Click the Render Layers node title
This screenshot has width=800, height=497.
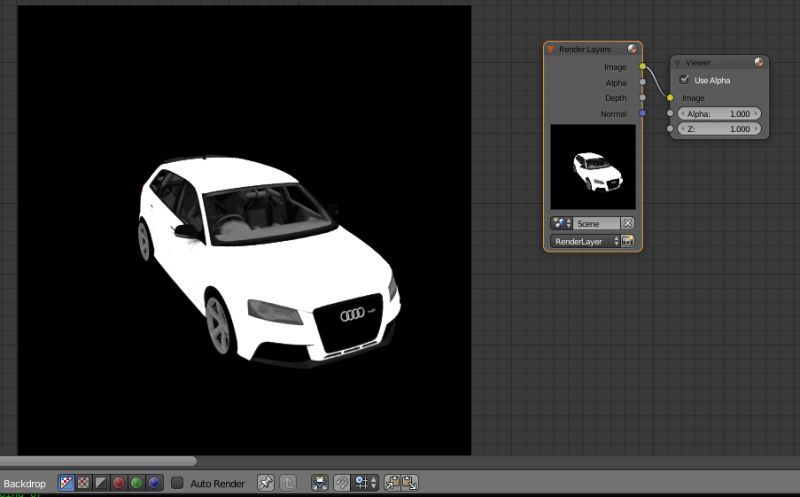585,49
